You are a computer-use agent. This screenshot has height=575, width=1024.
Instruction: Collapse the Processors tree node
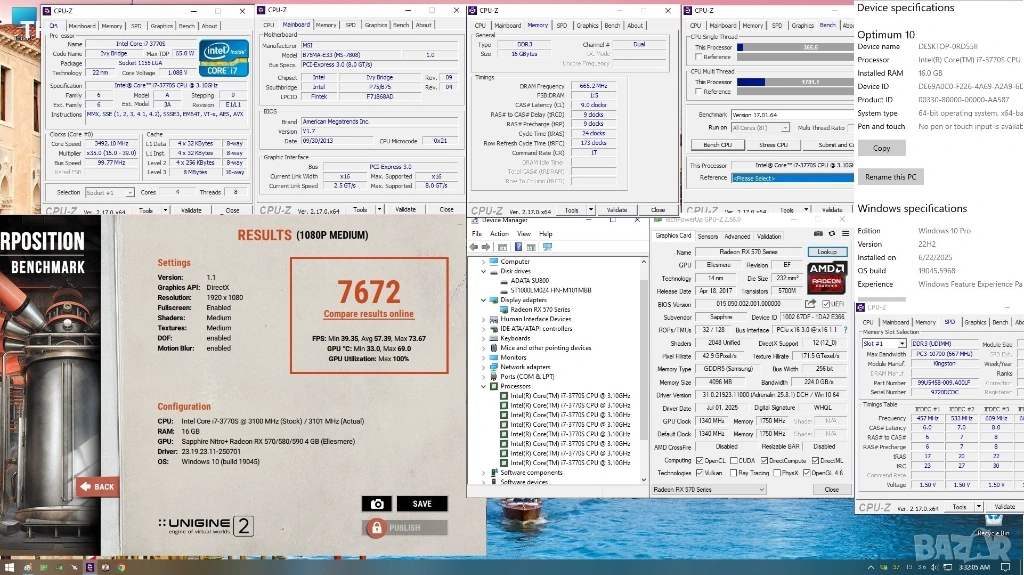tap(485, 385)
